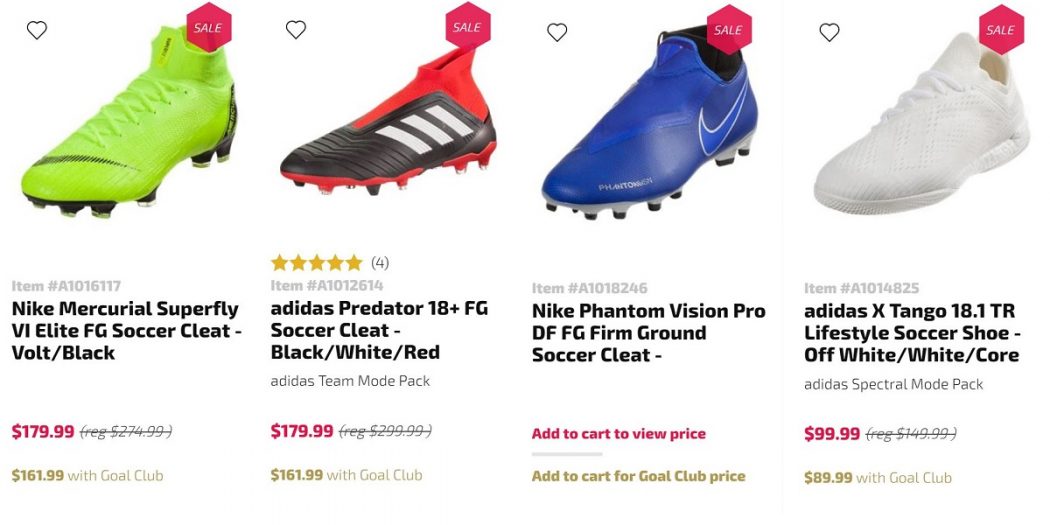
Task: Add Nike Phantom Vision Pro to wishlist
Action: click(x=557, y=32)
